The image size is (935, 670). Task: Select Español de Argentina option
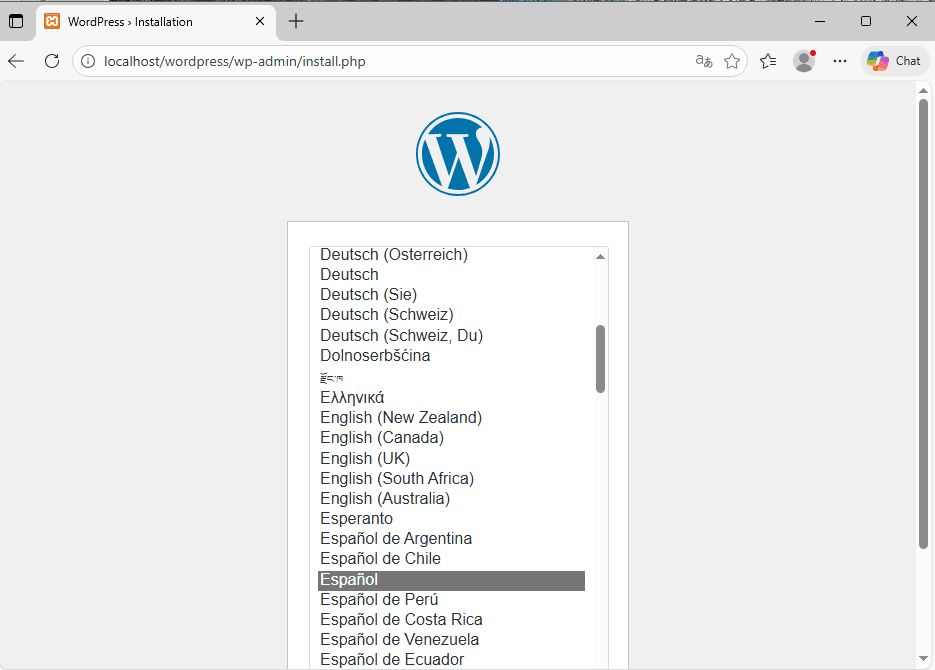click(x=396, y=538)
